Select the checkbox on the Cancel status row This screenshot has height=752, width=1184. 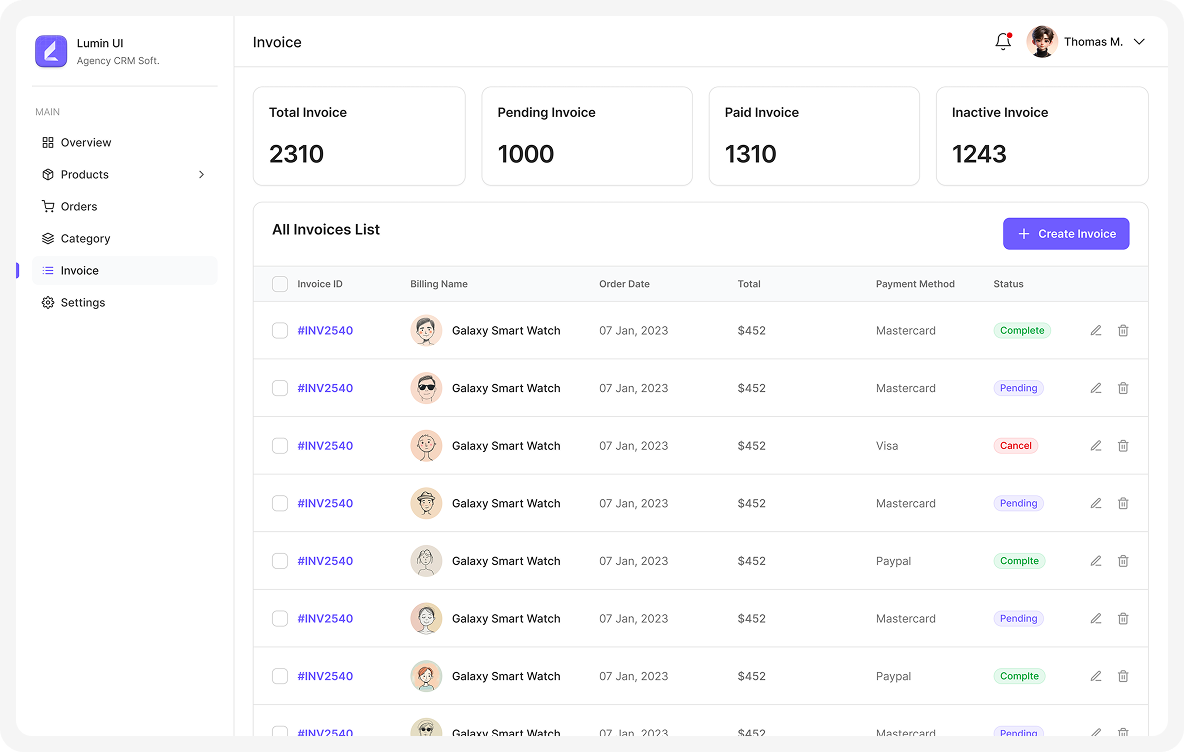pyautogui.click(x=280, y=446)
